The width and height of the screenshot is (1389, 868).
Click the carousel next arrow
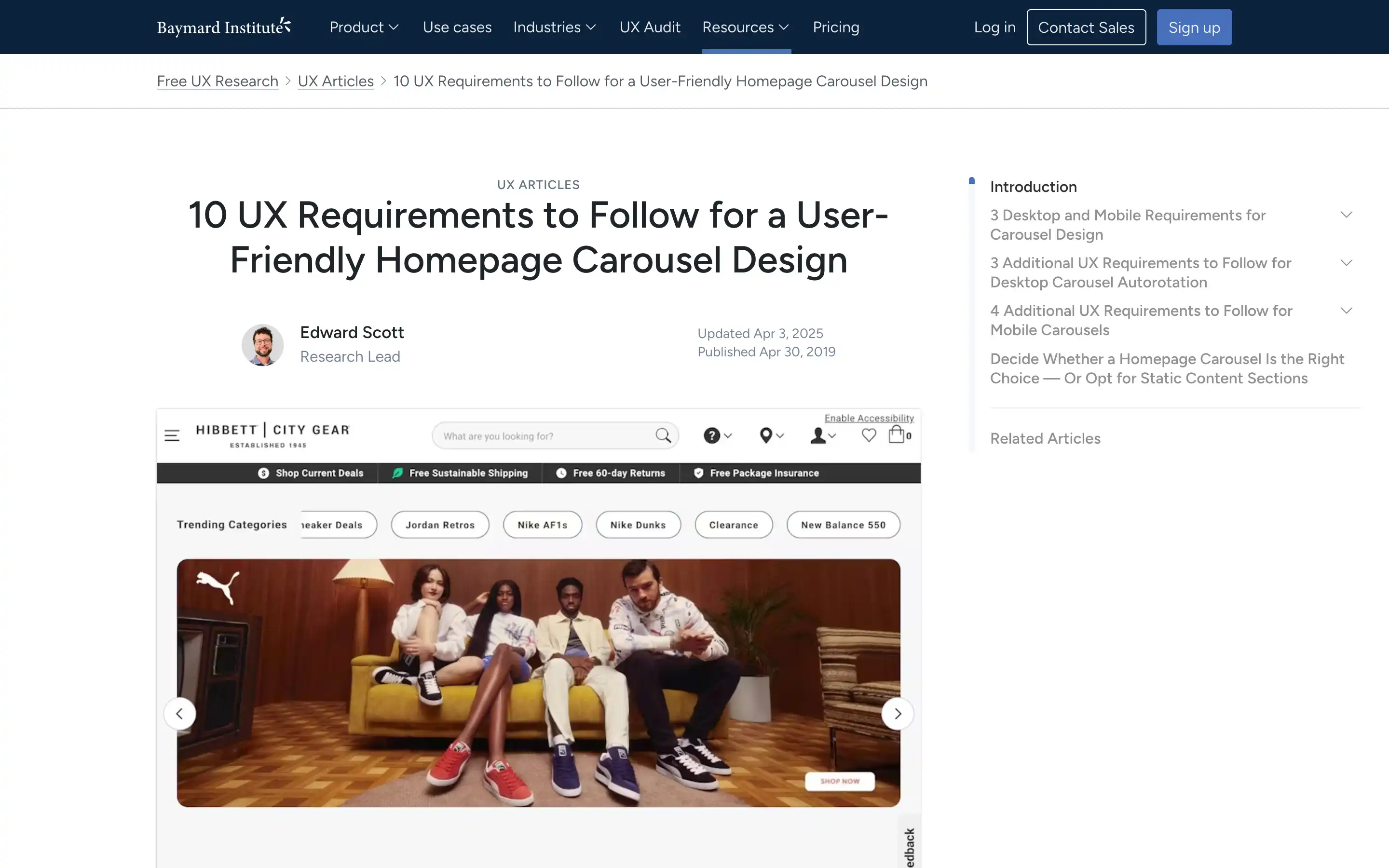click(x=898, y=714)
